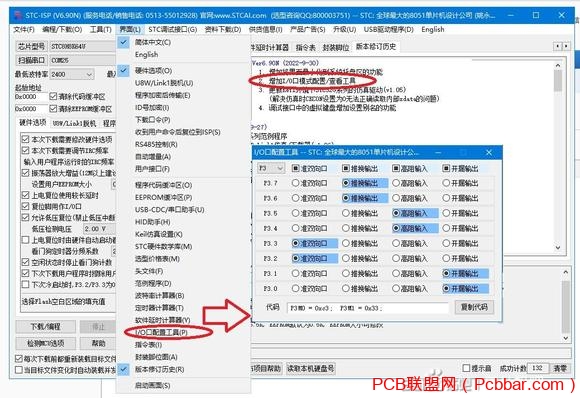
Task: Click the 帮助 button
Action: coord(98,344)
